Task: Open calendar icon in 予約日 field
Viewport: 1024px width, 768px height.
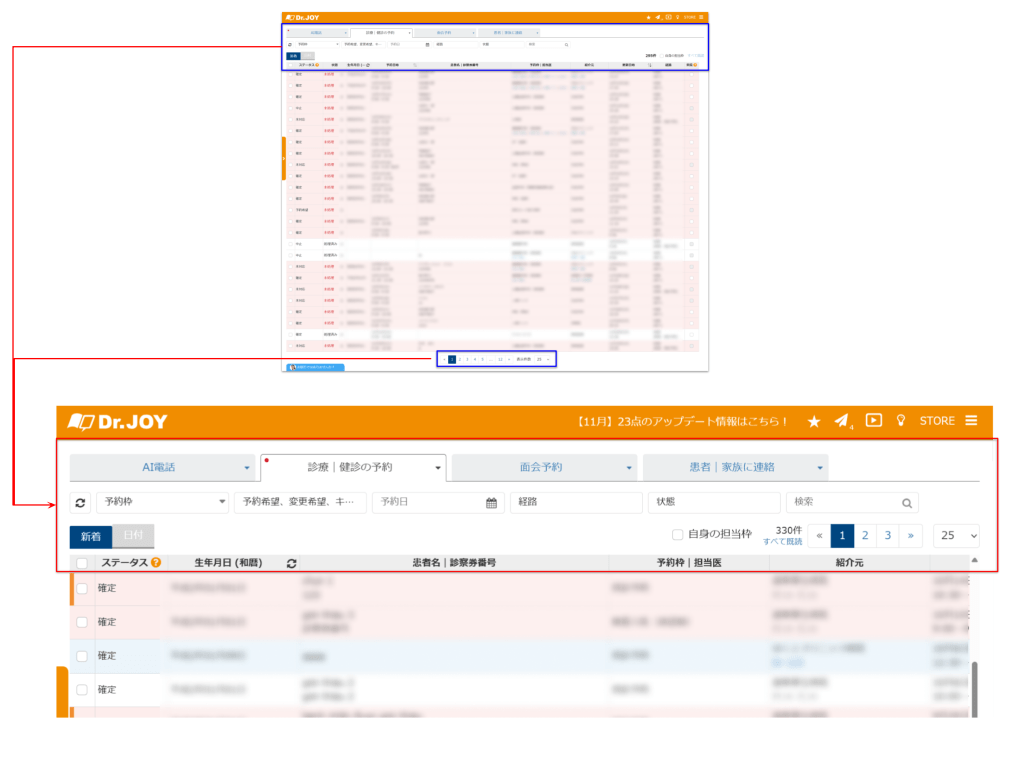Action: (x=492, y=503)
